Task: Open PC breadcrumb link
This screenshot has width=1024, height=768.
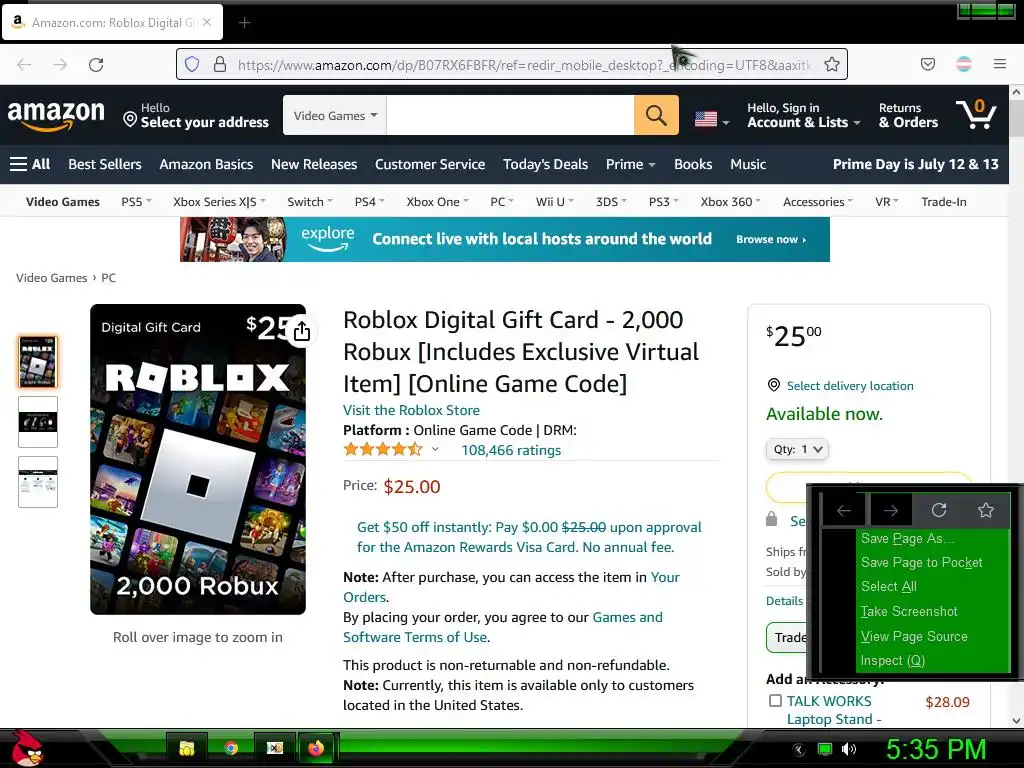Action: point(108,278)
